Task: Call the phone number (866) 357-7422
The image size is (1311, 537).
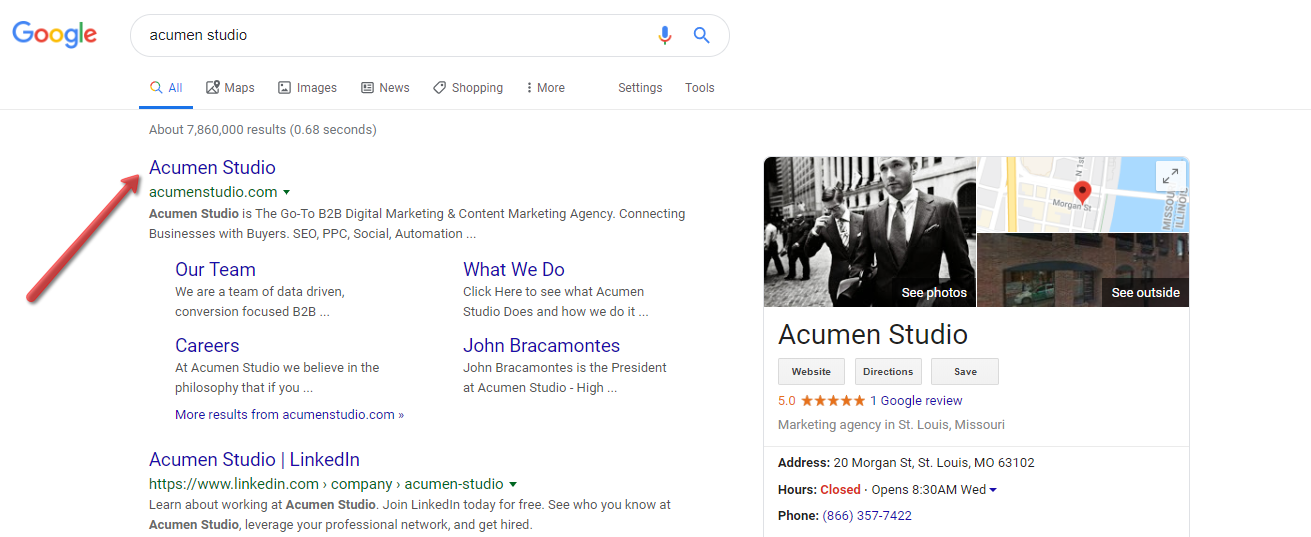Action: click(867, 516)
